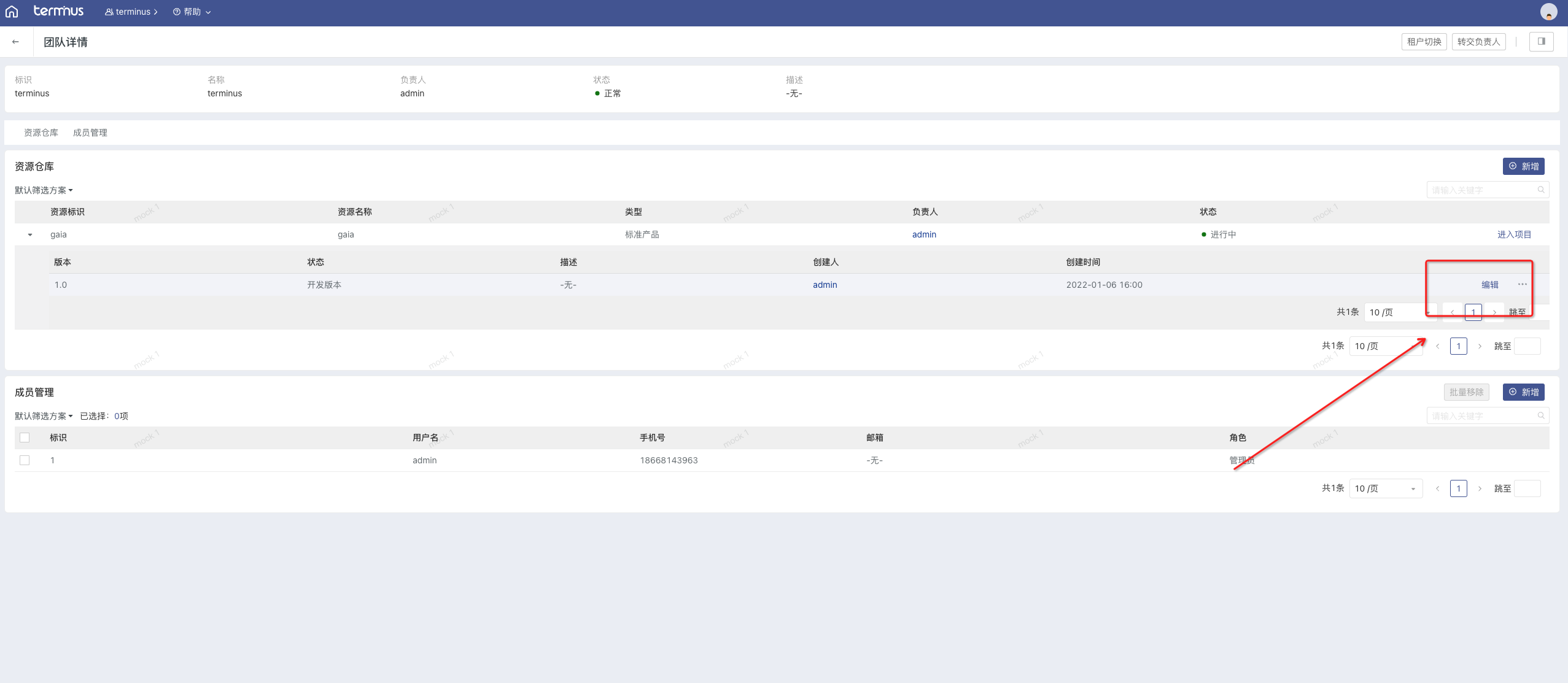Open admin creator link in version 1.0 row

[x=825, y=285]
